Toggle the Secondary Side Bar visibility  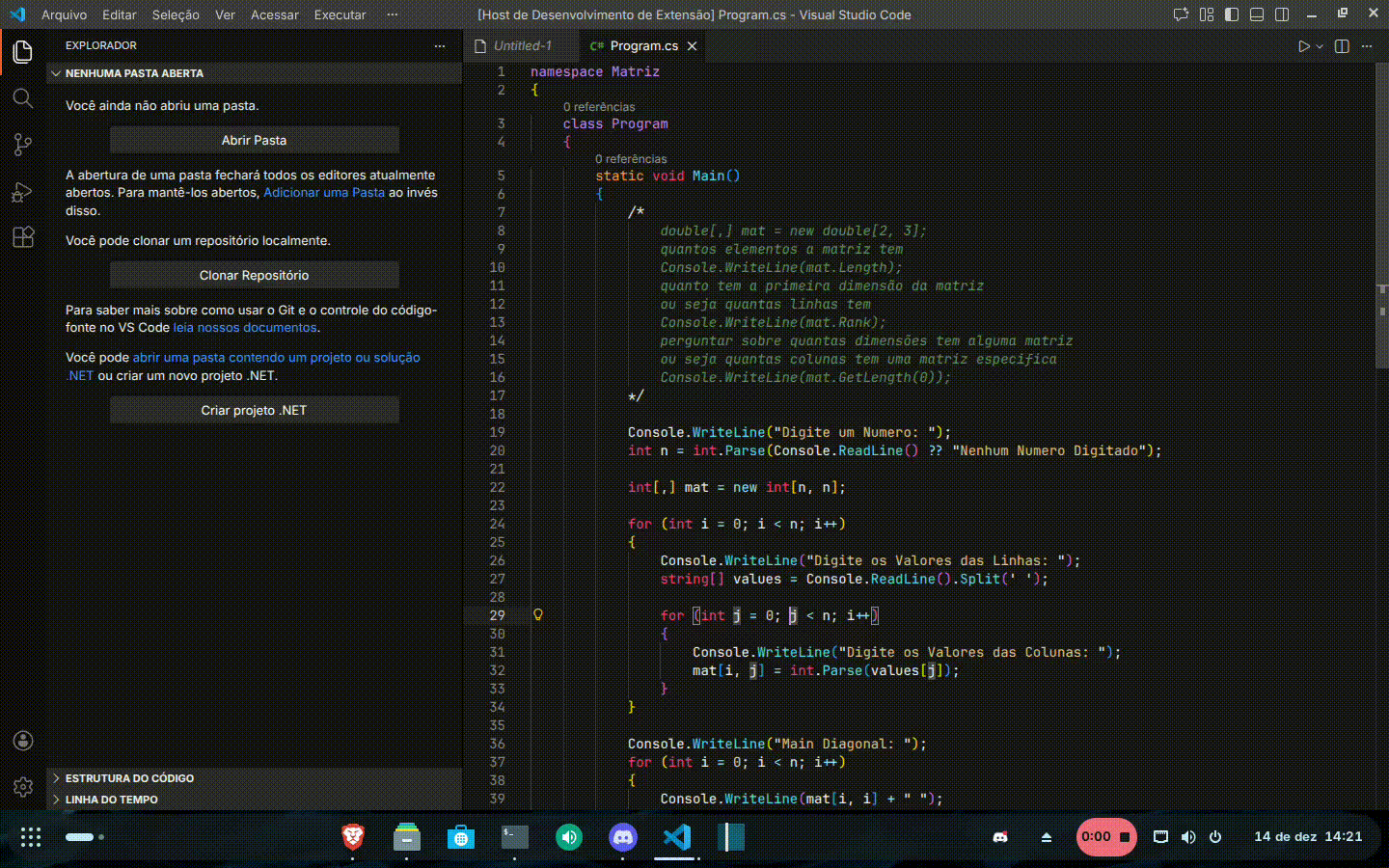tap(1282, 14)
